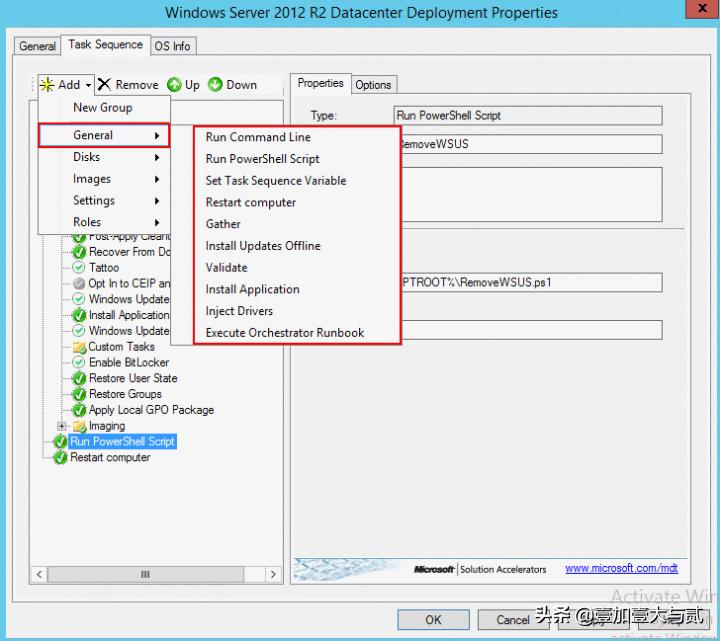The width and height of the screenshot is (720, 641).
Task: Select Opt In to CEIP step
Action: click(129, 283)
